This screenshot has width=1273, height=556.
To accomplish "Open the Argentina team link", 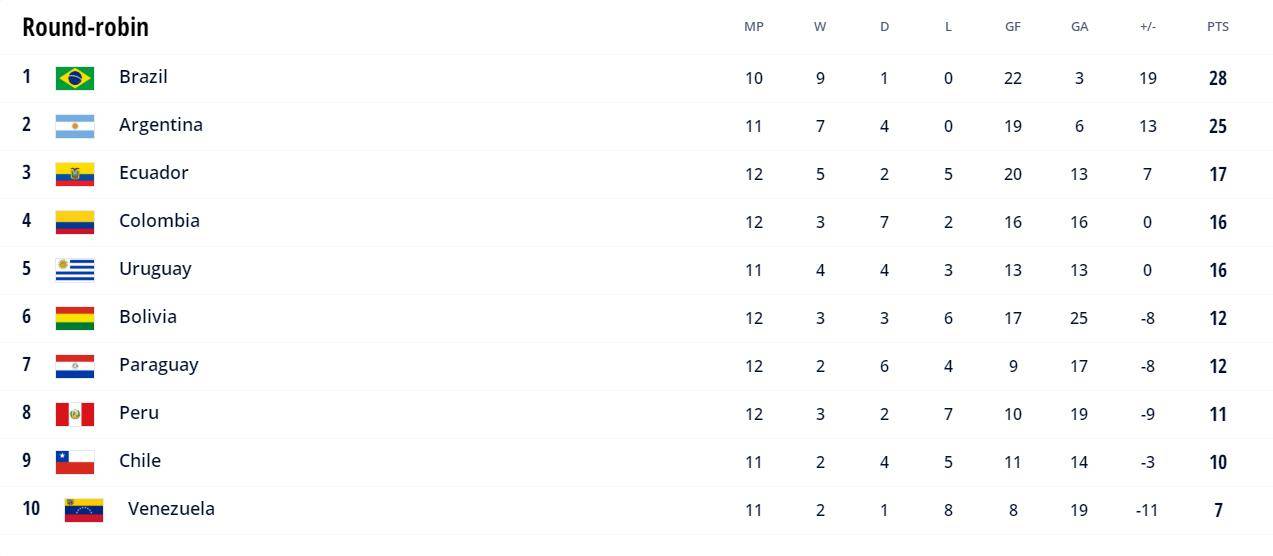I will [x=160, y=125].
